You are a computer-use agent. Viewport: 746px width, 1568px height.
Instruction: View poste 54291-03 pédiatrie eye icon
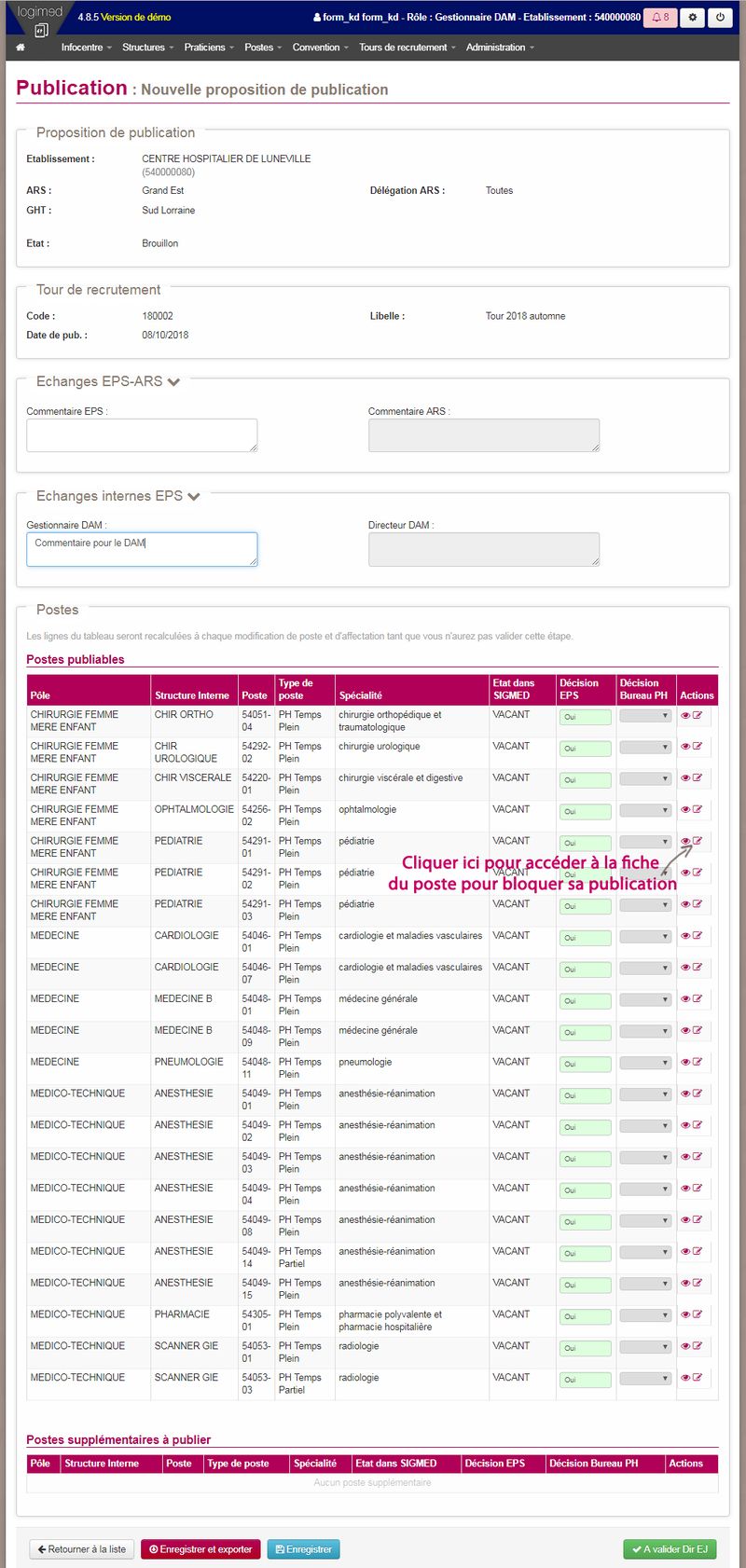pyautogui.click(x=685, y=904)
